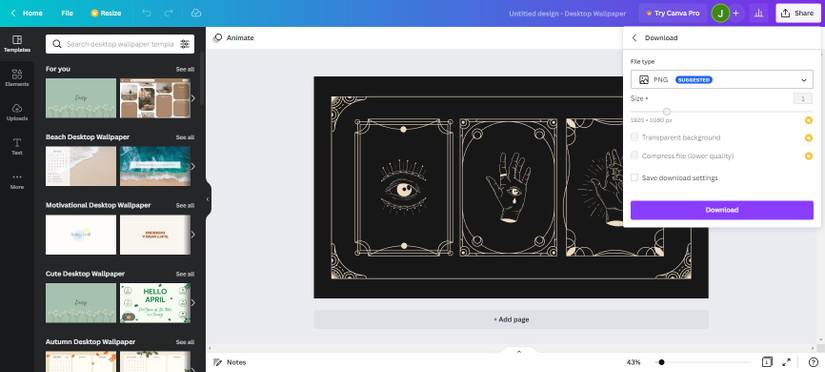This screenshot has width=825, height=372.
Task: Select the green Hello April template
Action: pos(155,303)
